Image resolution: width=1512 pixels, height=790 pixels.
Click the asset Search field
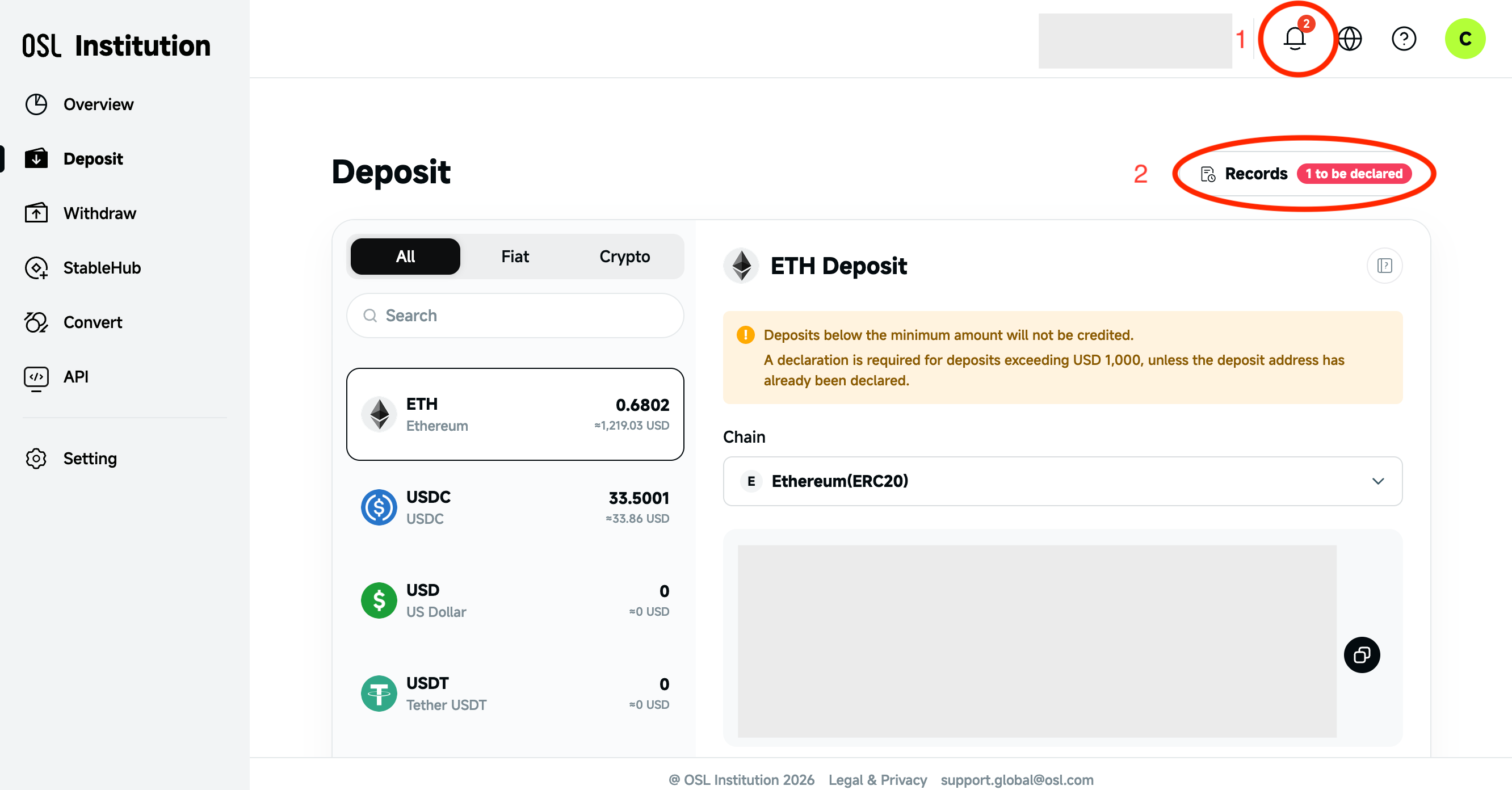(515, 316)
